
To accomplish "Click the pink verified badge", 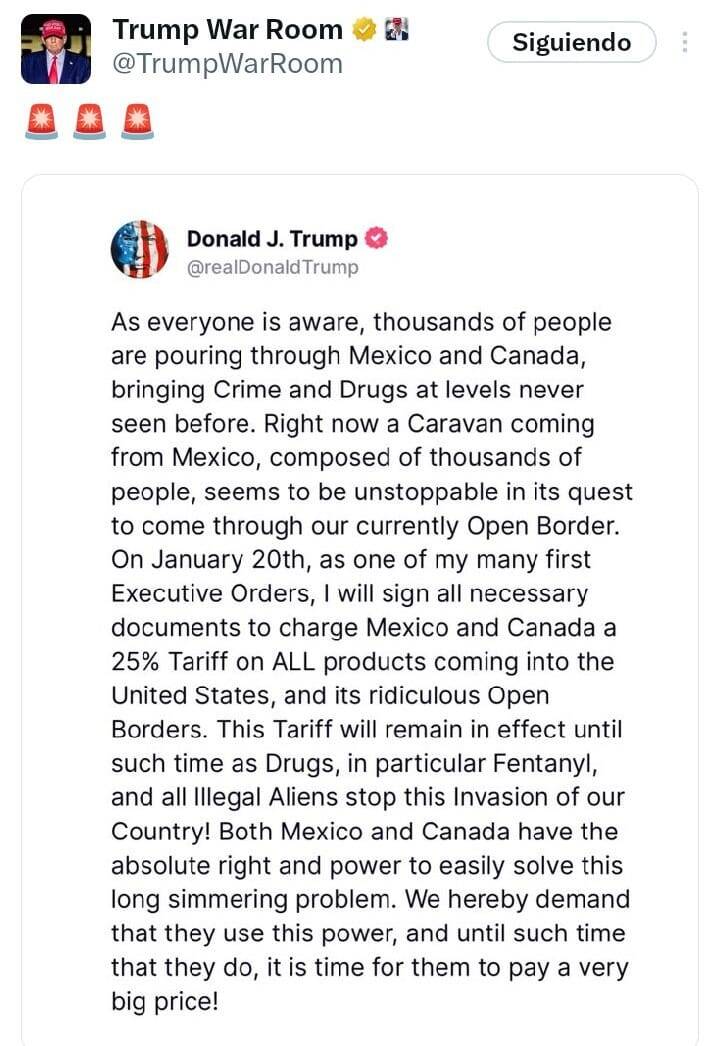I will [377, 239].
